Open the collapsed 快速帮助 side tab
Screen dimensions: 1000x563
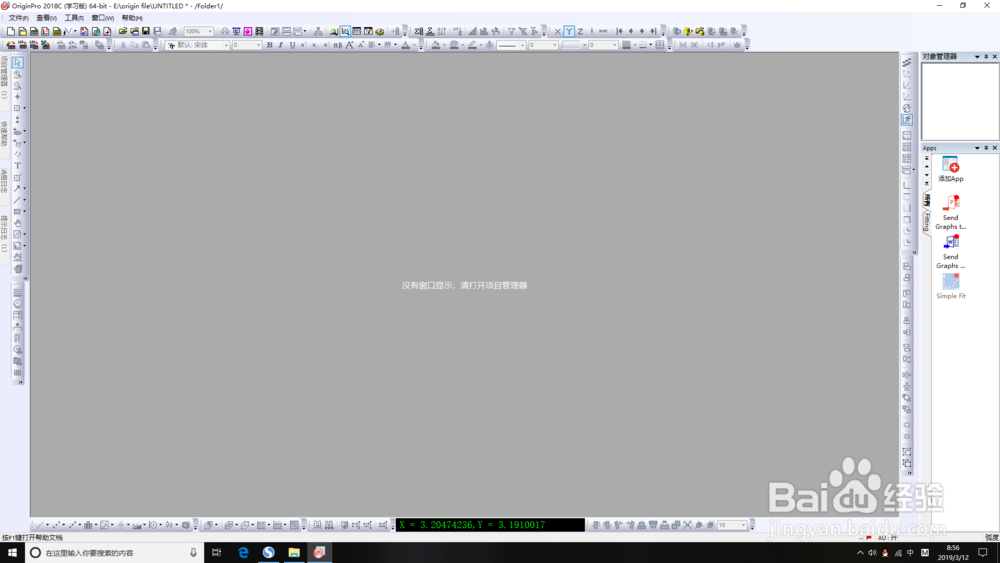coord(4,133)
